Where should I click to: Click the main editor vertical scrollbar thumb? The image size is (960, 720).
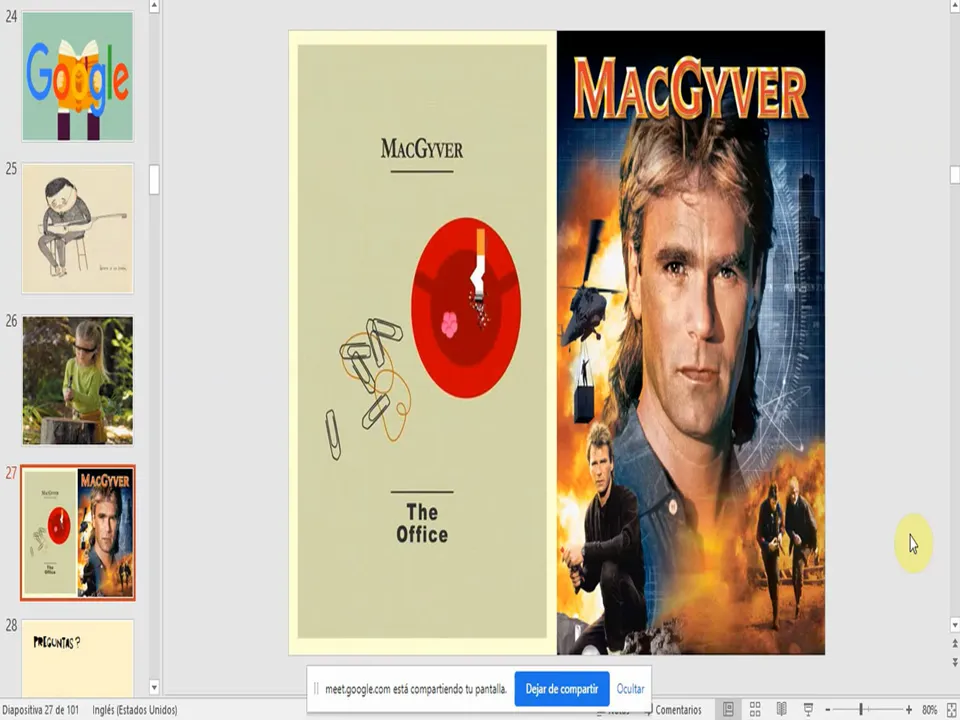pyautogui.click(x=954, y=174)
